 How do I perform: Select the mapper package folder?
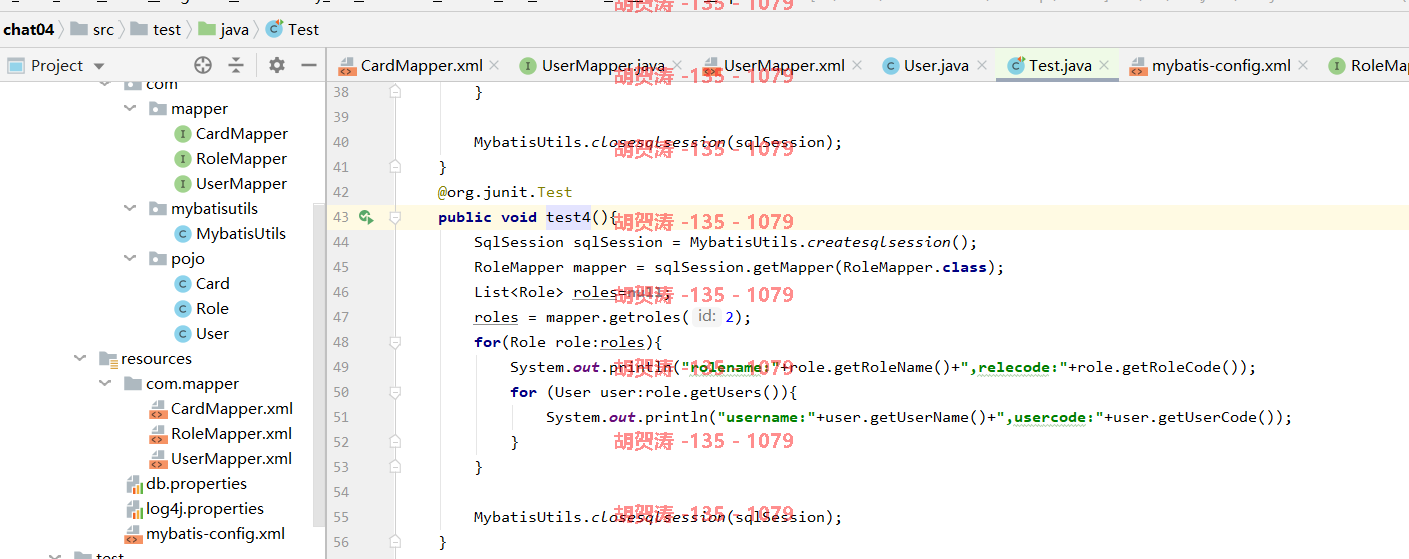click(189, 109)
